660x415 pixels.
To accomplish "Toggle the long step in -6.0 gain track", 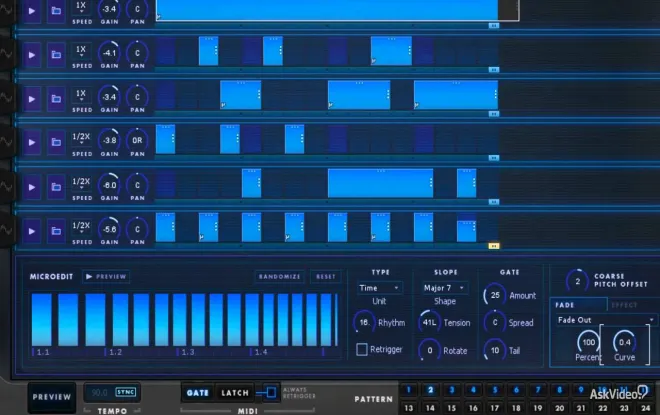I will 381,183.
